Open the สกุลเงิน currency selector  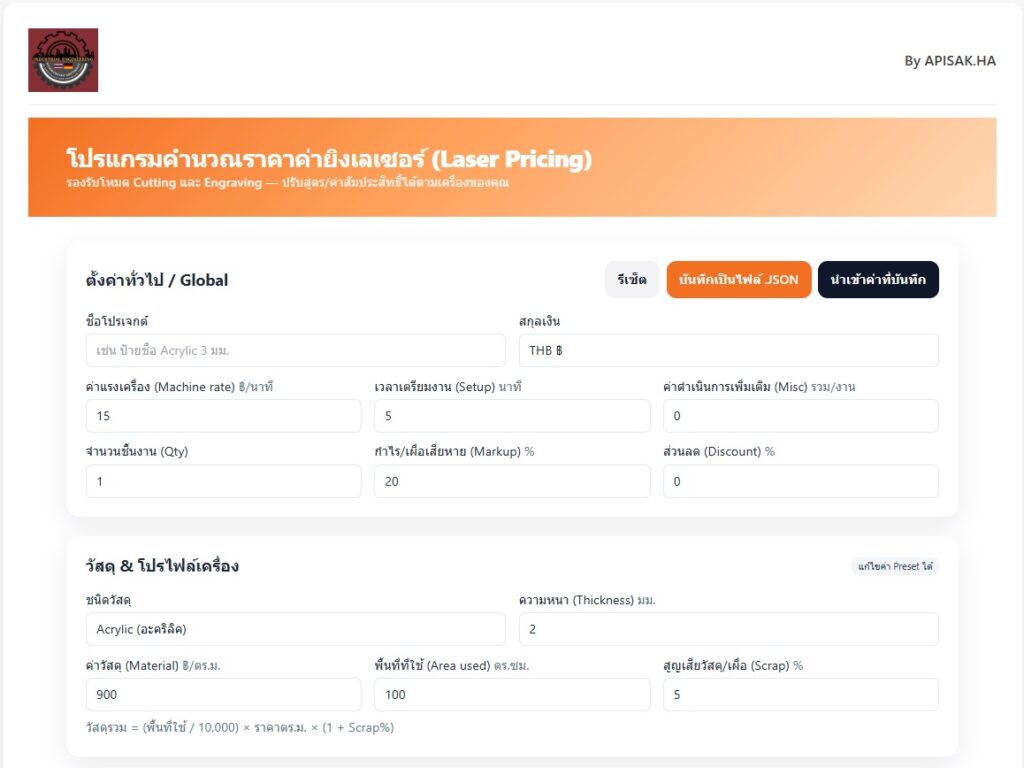pyautogui.click(x=728, y=351)
